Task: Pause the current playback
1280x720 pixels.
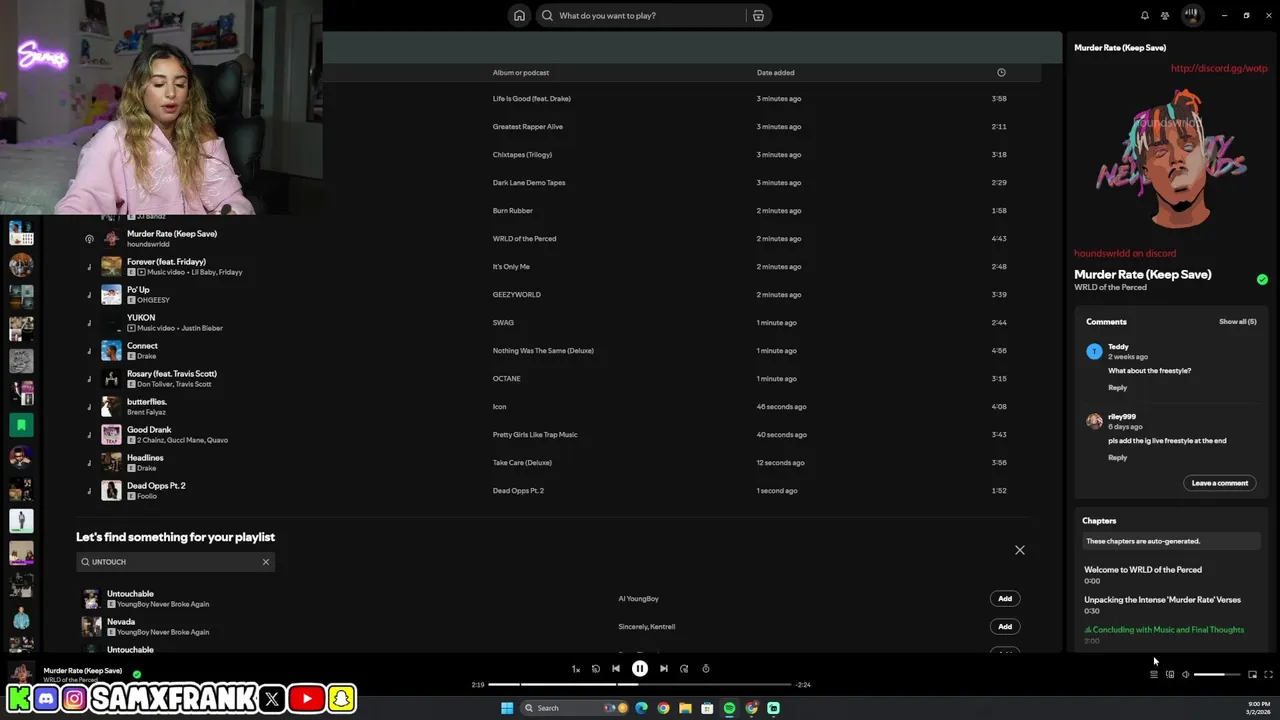Action: [x=640, y=669]
